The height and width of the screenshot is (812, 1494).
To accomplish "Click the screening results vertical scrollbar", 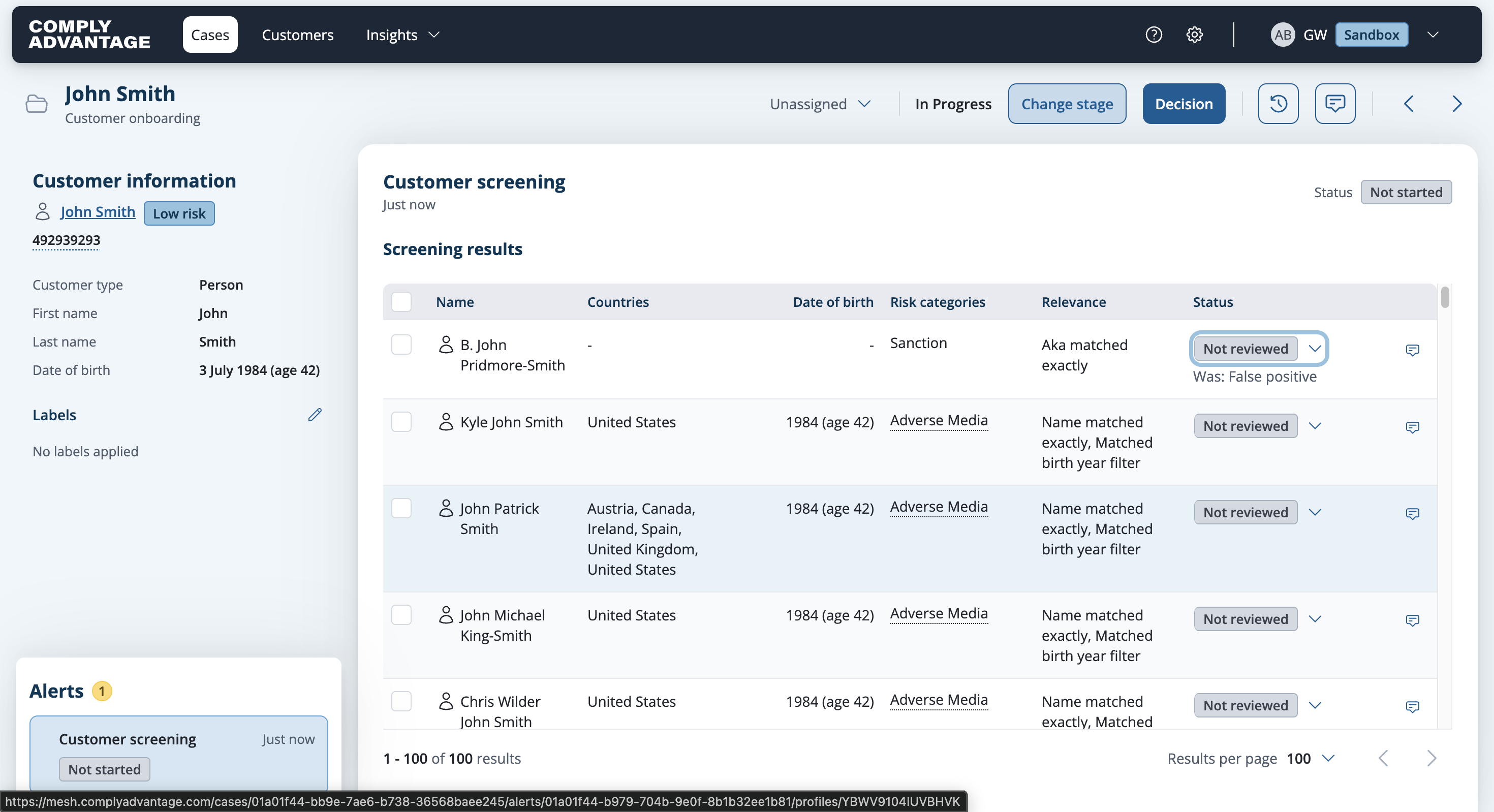I will (x=1445, y=298).
